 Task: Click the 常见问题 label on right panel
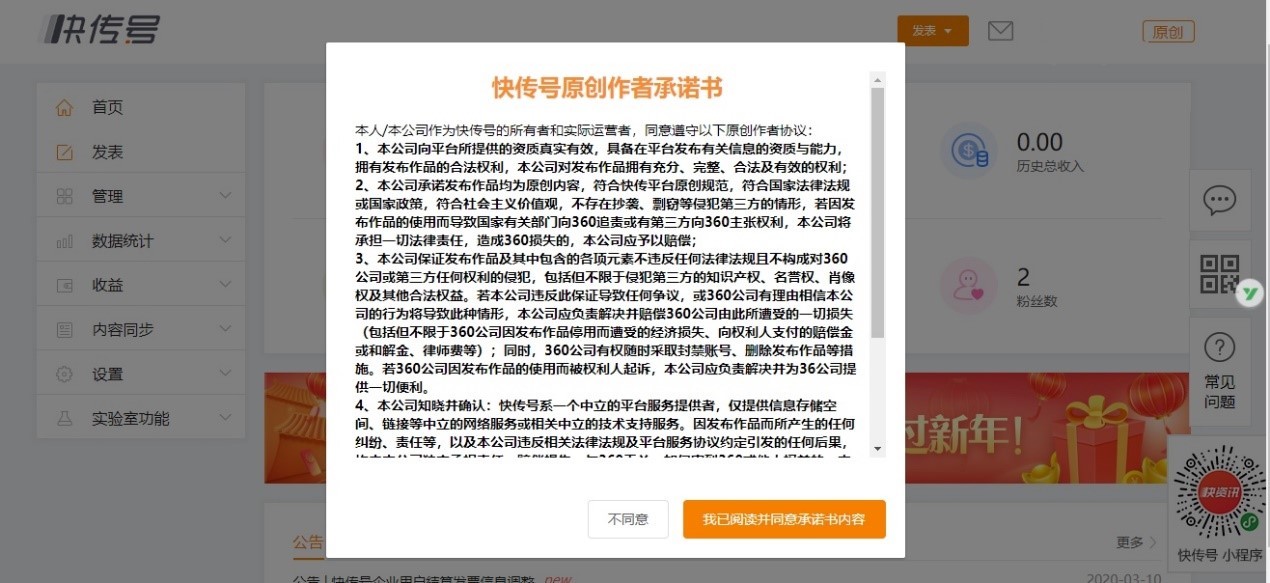pyautogui.click(x=1220, y=392)
